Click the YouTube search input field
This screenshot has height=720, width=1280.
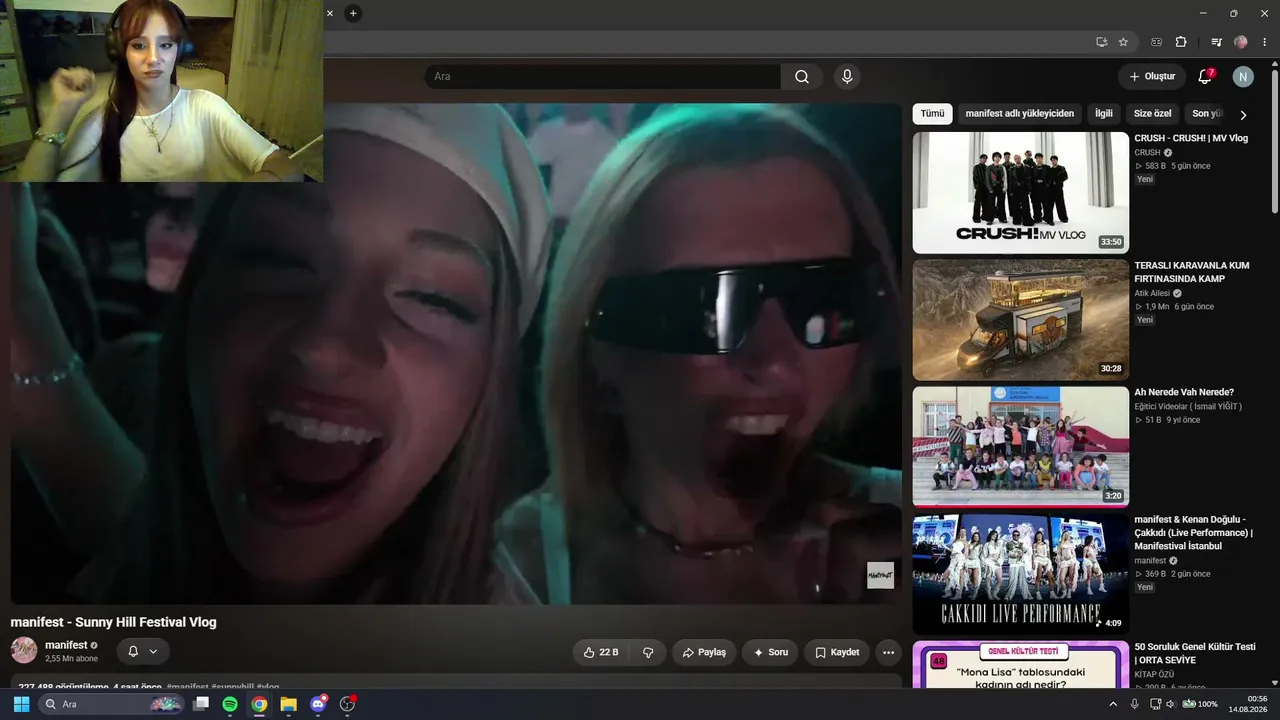tap(602, 77)
